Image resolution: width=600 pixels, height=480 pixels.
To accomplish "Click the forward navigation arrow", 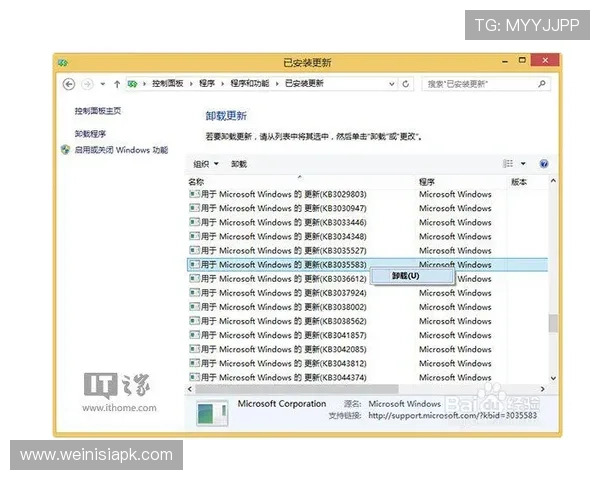I will tap(88, 84).
